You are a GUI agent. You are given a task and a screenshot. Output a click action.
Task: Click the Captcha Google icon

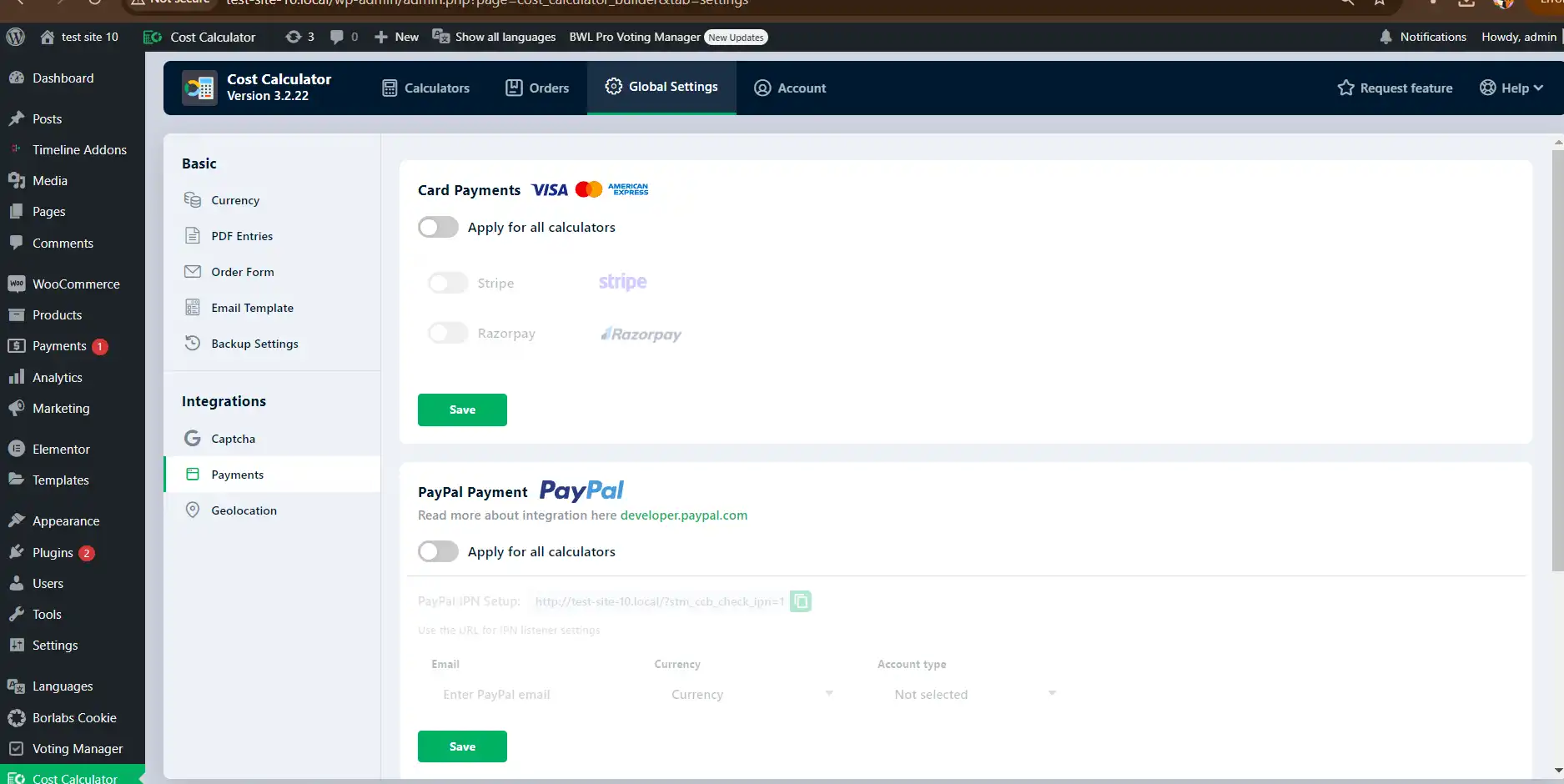tap(193, 439)
